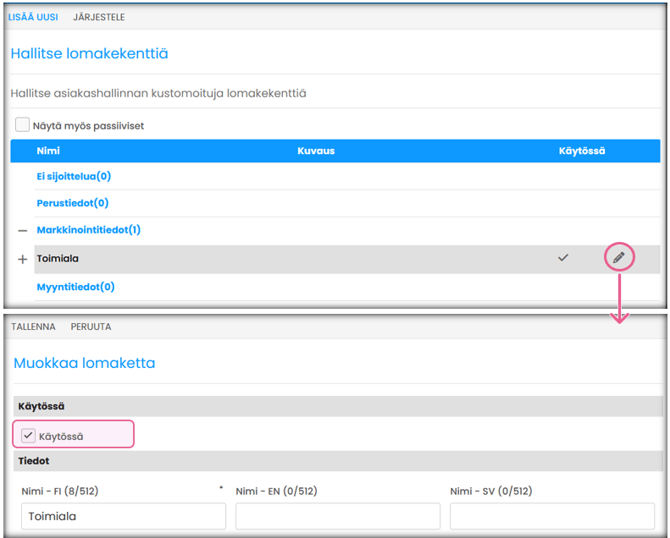Screen dimensions: 670x538
Task: Expand the Toimiala row with plus icon
Action: coord(22,259)
